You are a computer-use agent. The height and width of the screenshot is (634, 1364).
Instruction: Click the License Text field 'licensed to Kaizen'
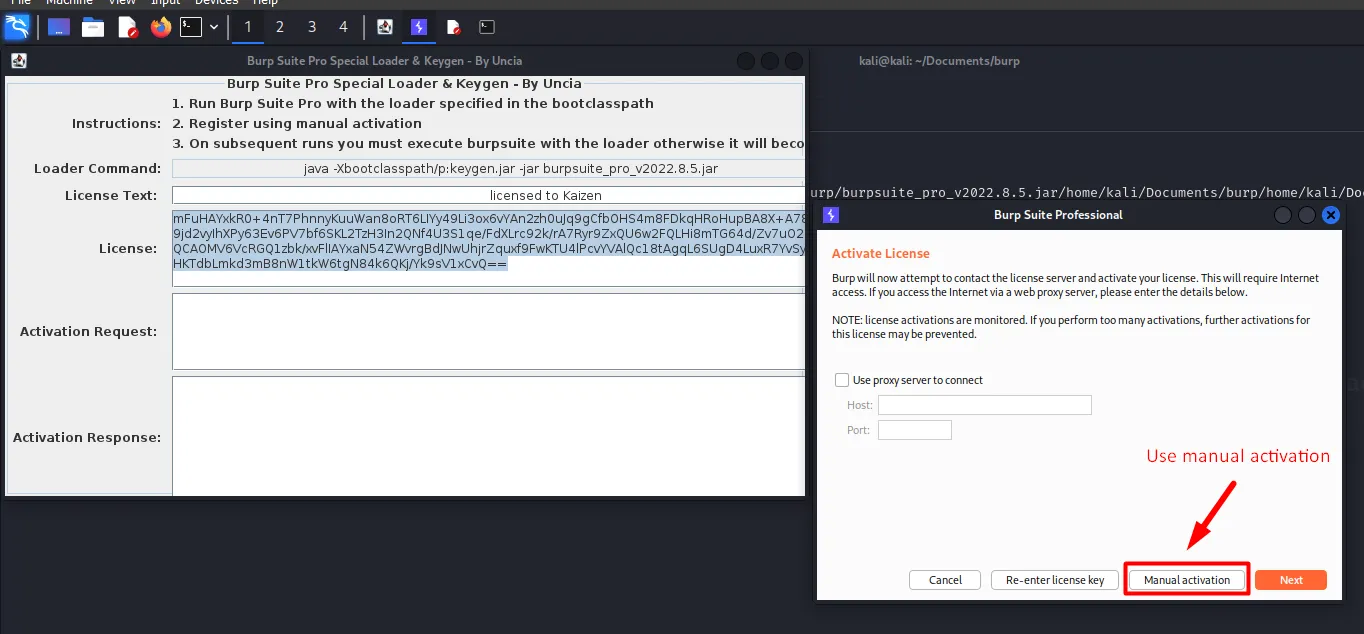coord(488,195)
